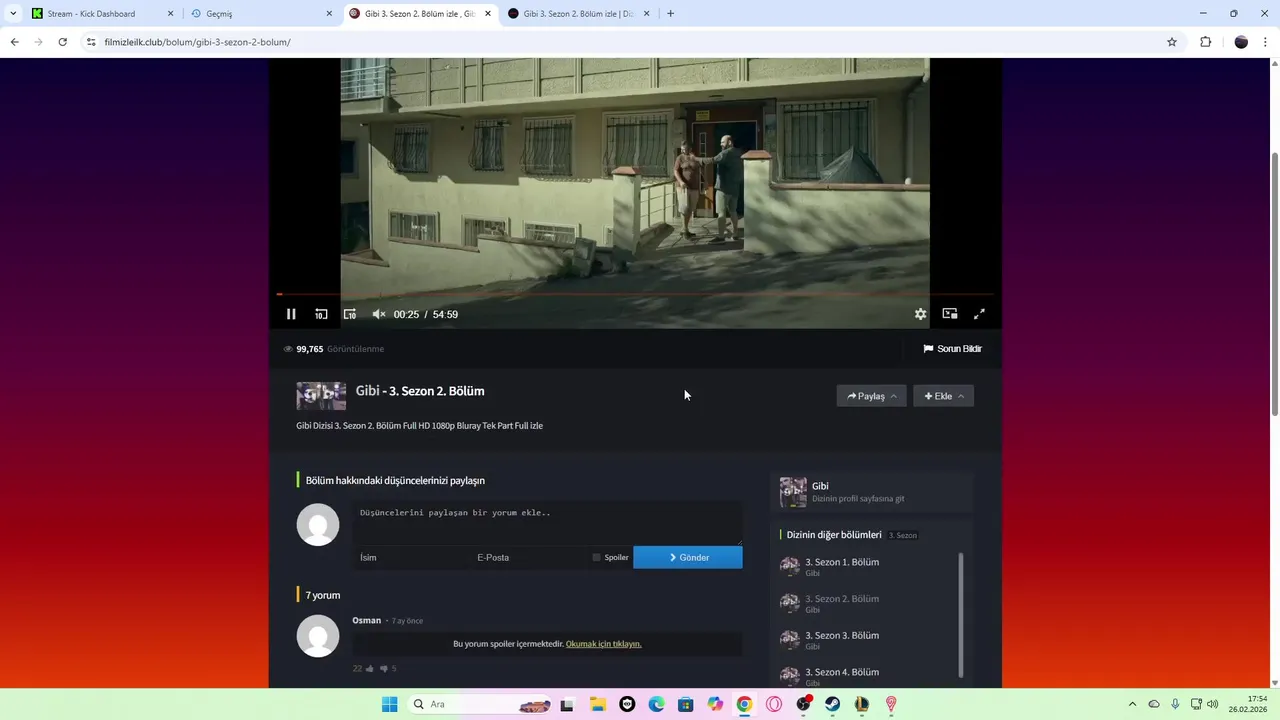Open League of Legends from taskbar

[862, 704]
